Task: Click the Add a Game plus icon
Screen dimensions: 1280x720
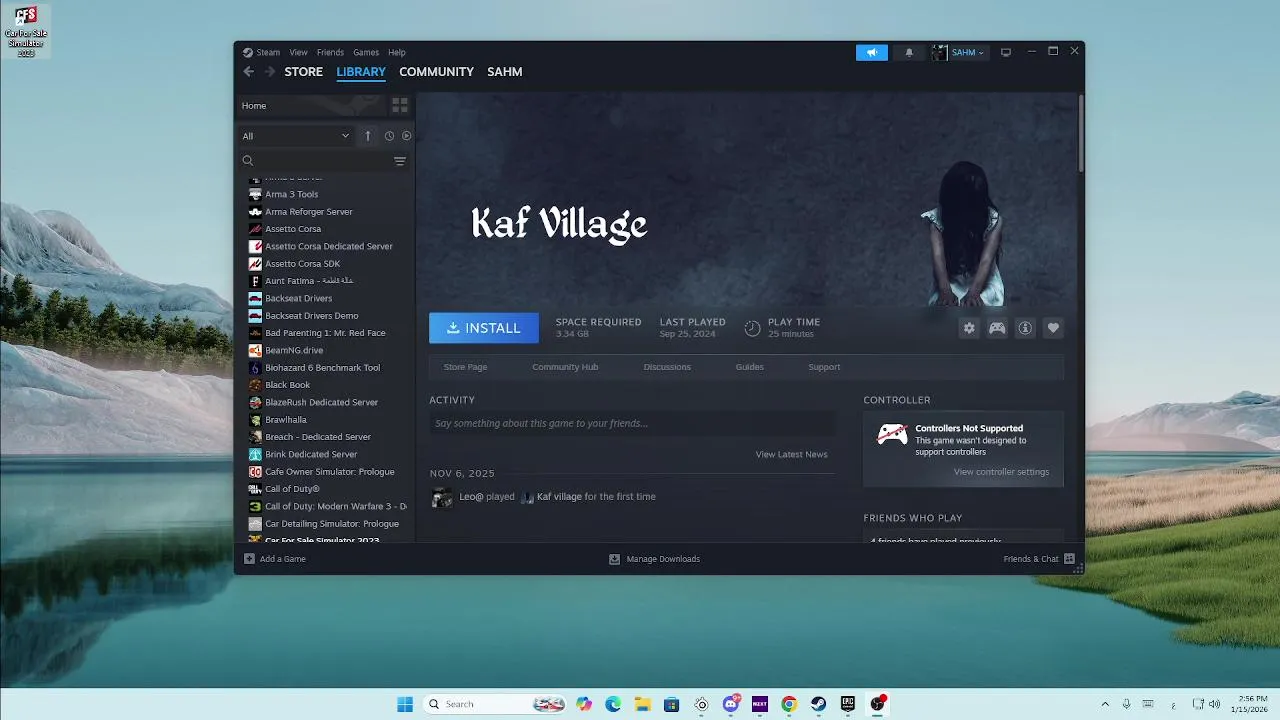Action: pyautogui.click(x=249, y=559)
